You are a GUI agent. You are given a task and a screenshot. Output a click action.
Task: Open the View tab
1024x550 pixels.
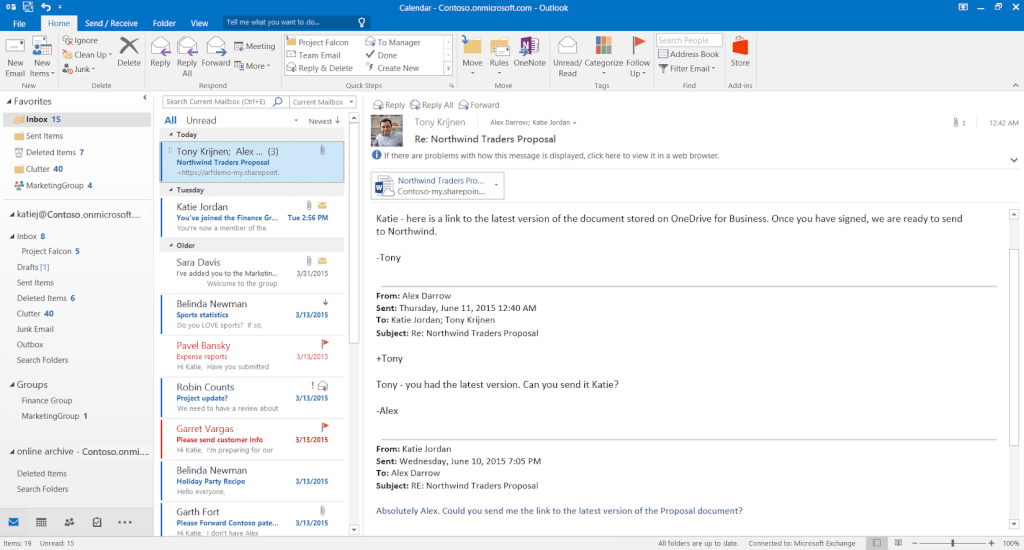(199, 23)
